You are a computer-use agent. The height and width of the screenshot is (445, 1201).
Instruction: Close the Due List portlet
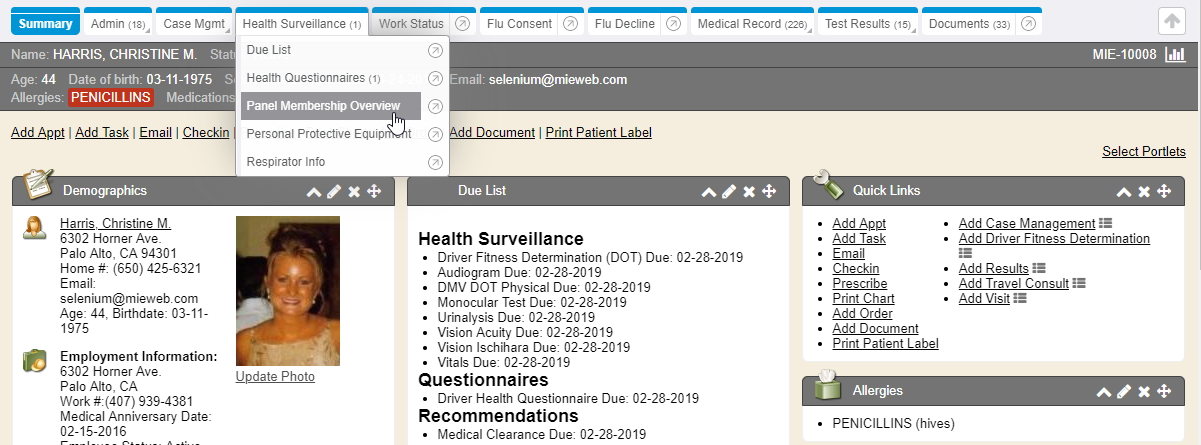pos(749,191)
